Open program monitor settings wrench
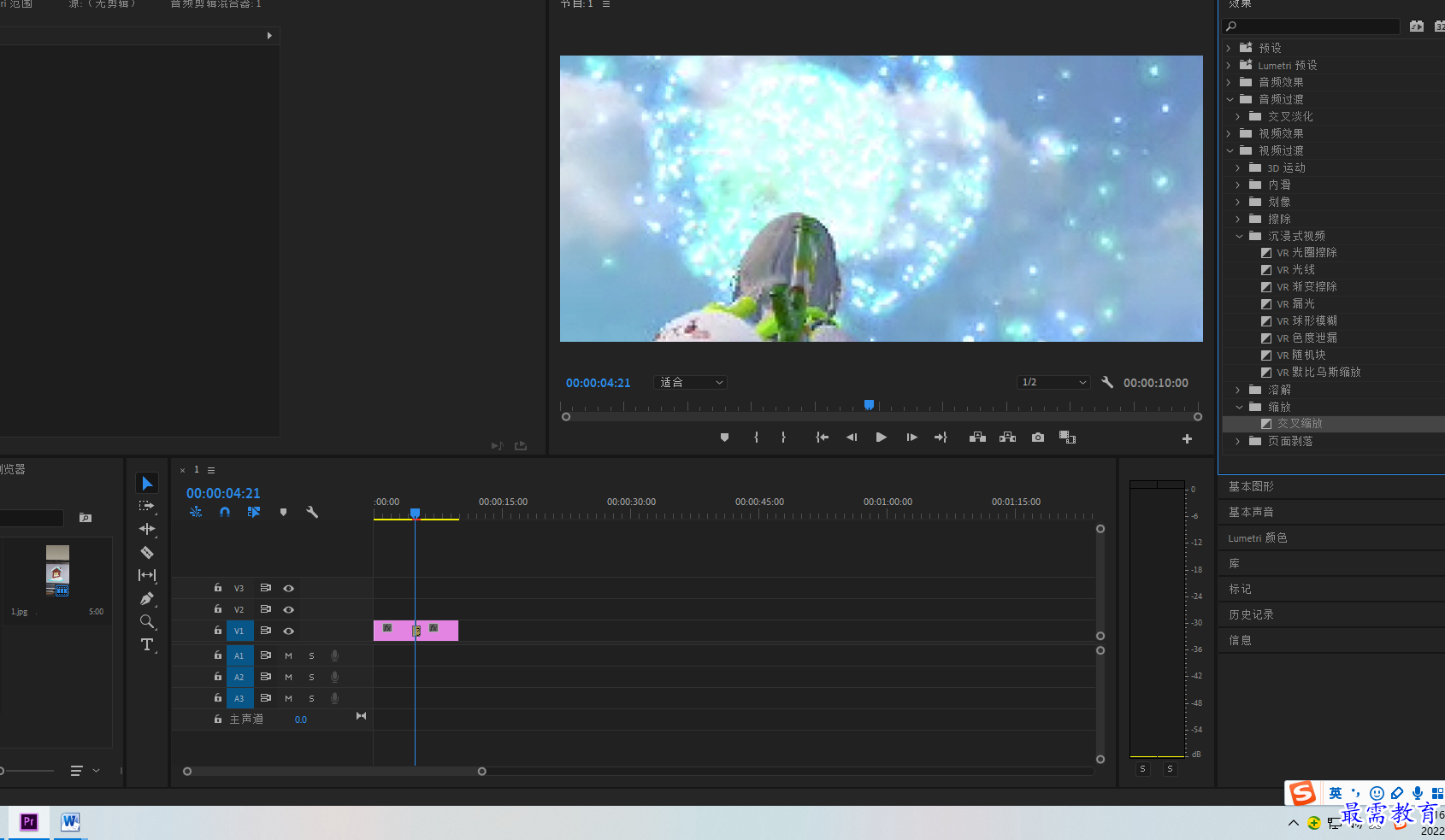1445x840 pixels. coord(1107,382)
